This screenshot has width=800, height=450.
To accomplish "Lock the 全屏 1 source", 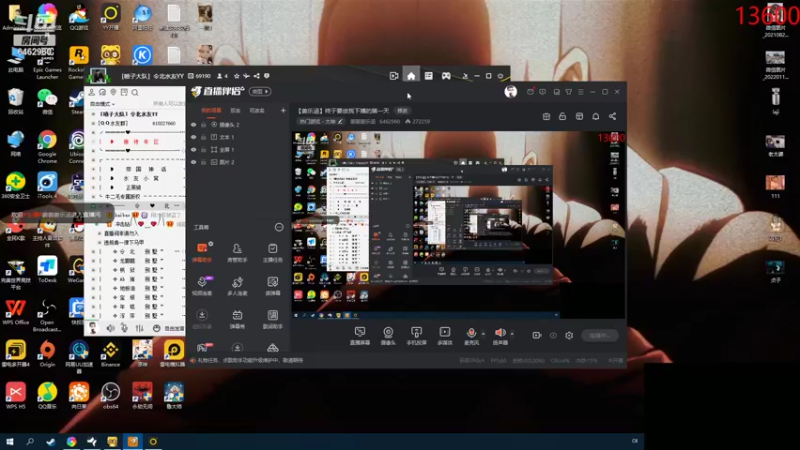I will point(203,150).
